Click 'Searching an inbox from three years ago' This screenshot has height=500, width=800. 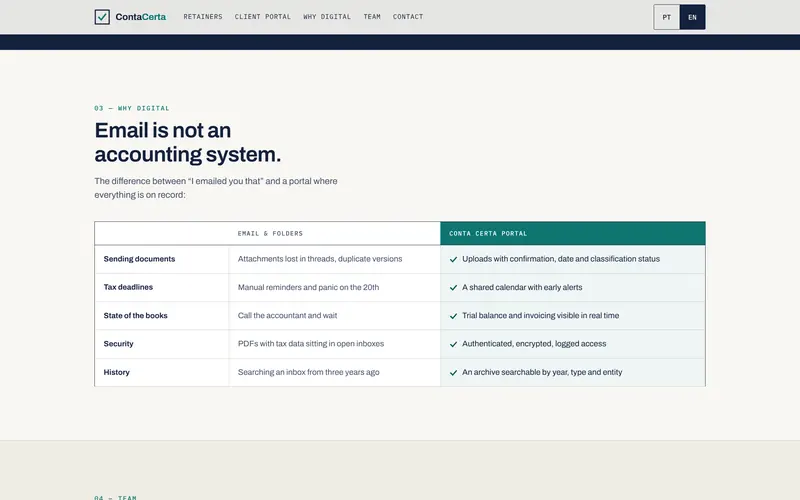[x=309, y=372]
